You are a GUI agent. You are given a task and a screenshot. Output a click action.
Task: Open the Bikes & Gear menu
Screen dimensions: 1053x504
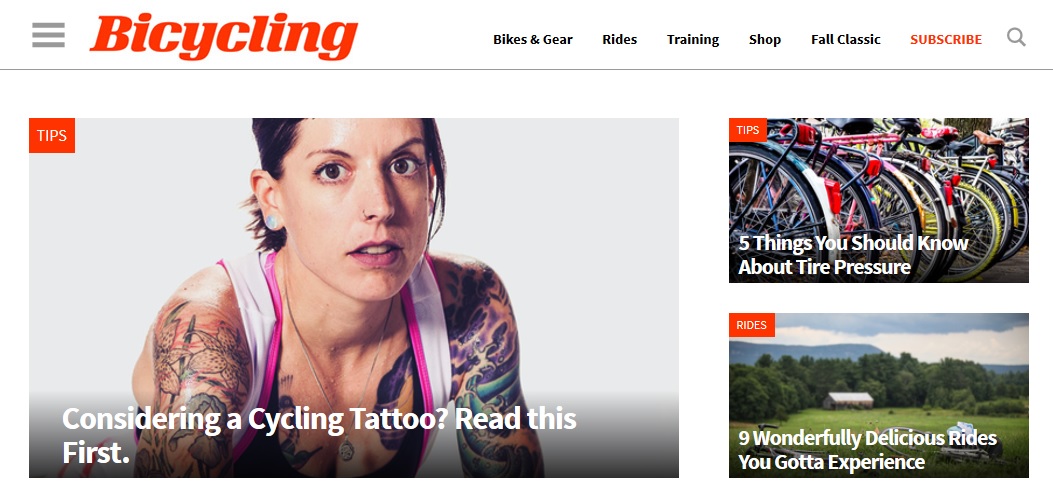533,40
